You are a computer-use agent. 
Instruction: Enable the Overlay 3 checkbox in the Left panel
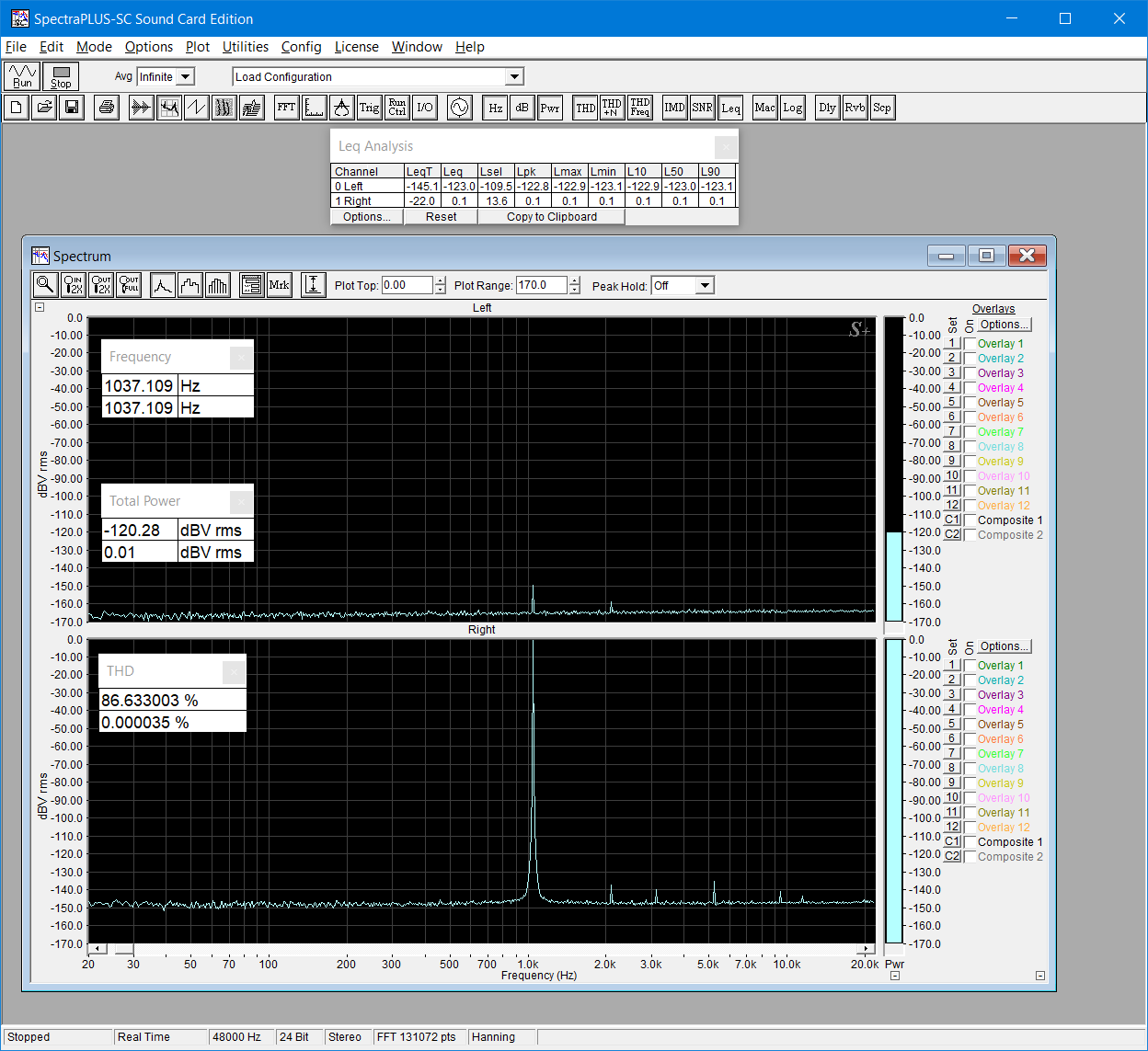[x=970, y=373]
